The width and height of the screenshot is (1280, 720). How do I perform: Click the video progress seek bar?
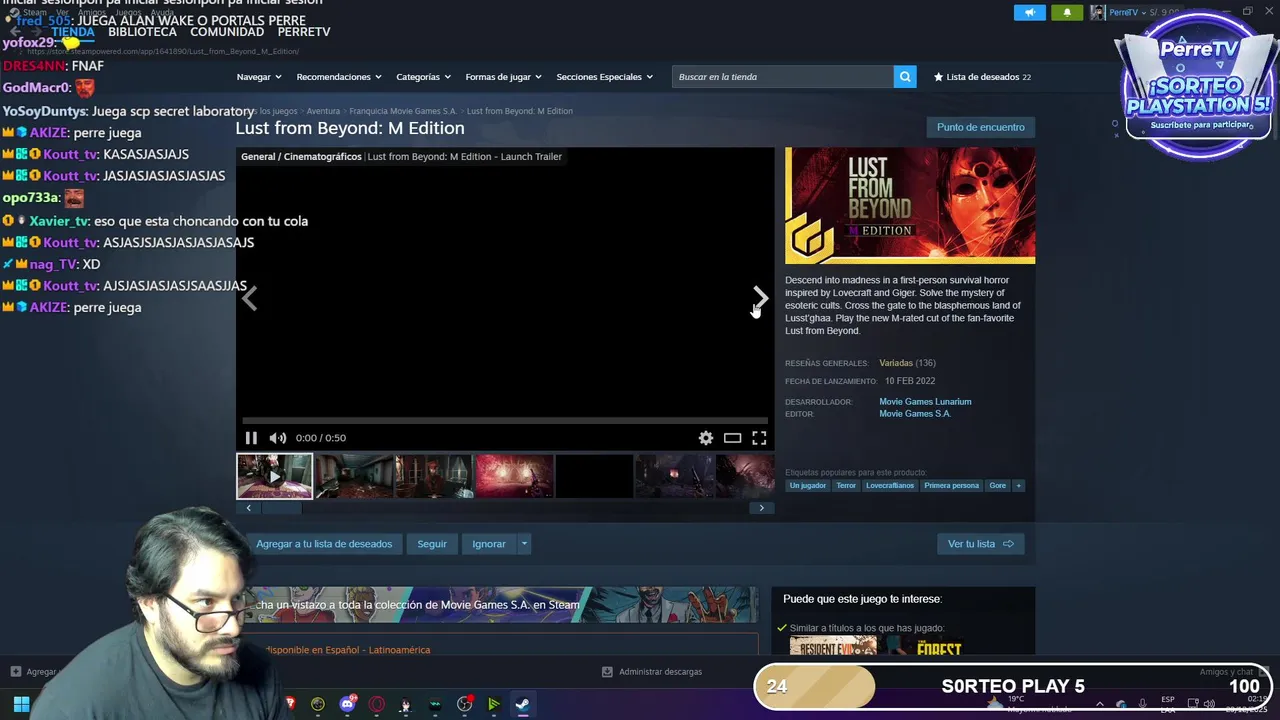(505, 421)
